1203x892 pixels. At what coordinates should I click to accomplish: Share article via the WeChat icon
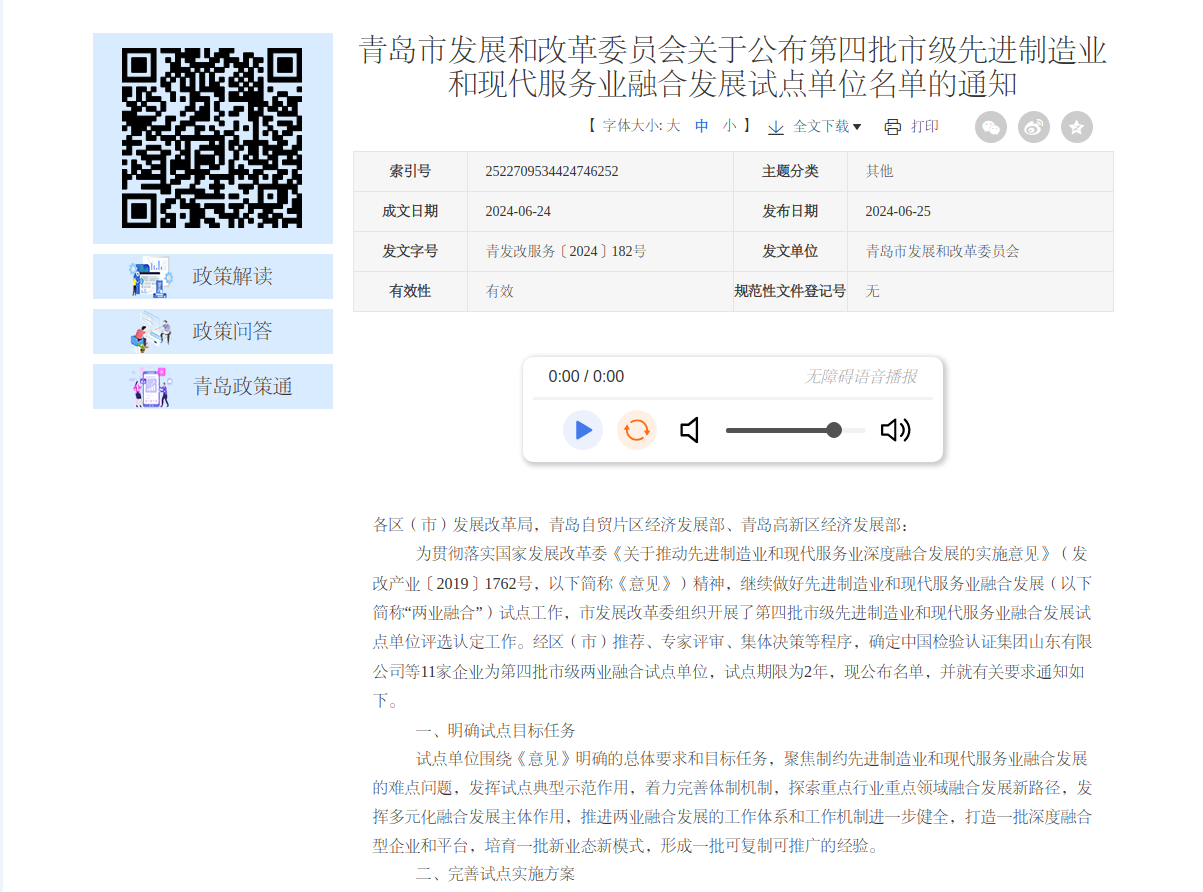(991, 127)
